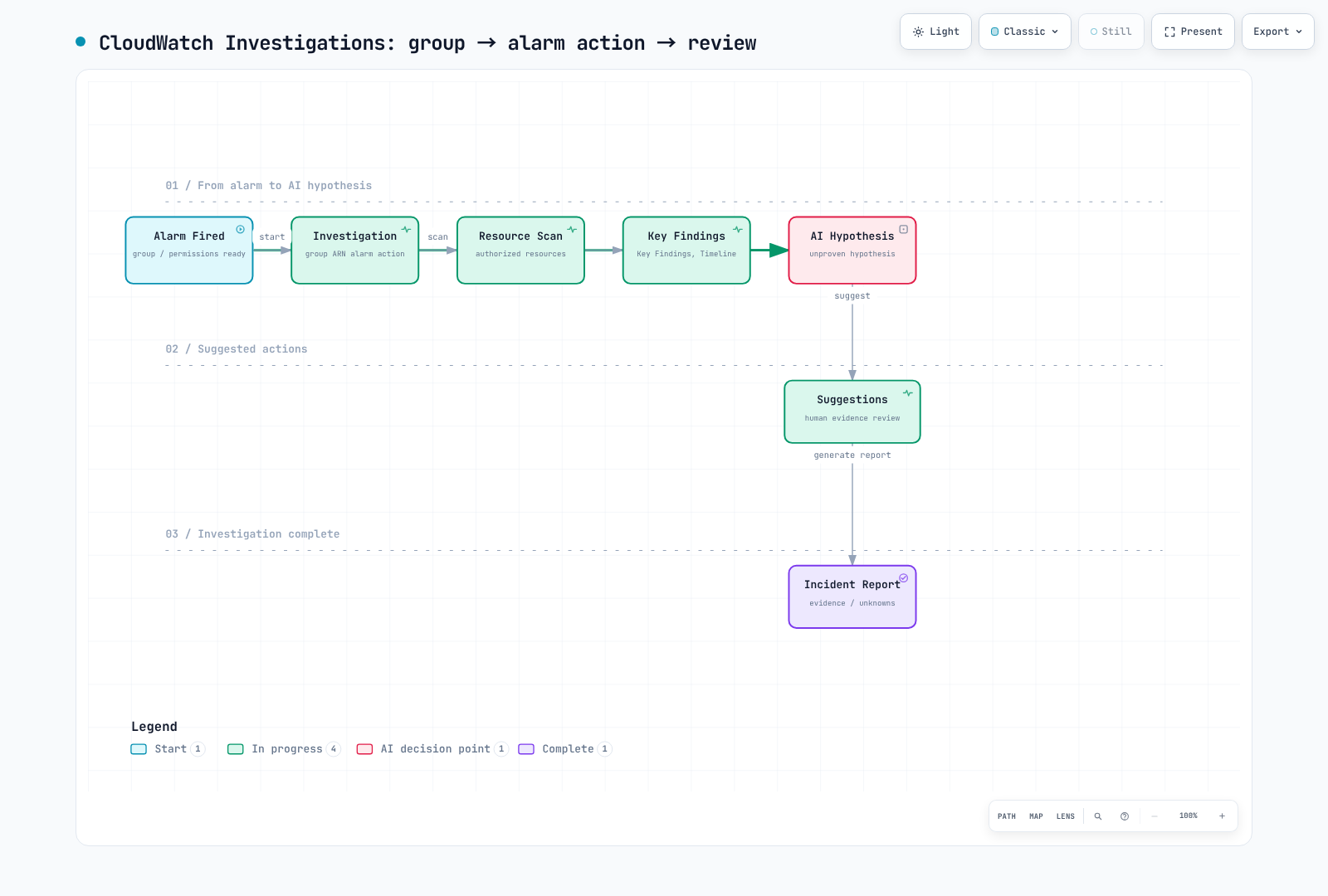Switch to the MAP view tab

coord(1036,816)
